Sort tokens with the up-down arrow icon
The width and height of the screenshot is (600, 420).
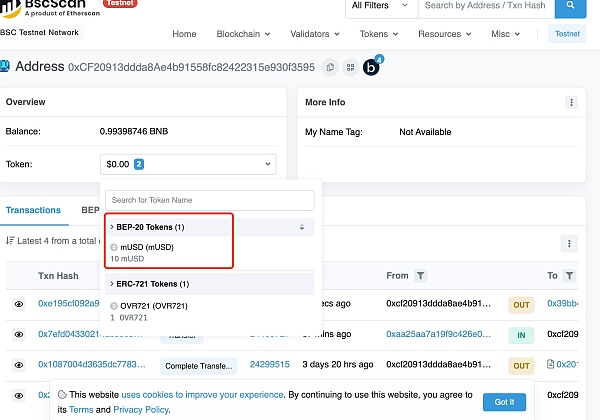(302, 227)
